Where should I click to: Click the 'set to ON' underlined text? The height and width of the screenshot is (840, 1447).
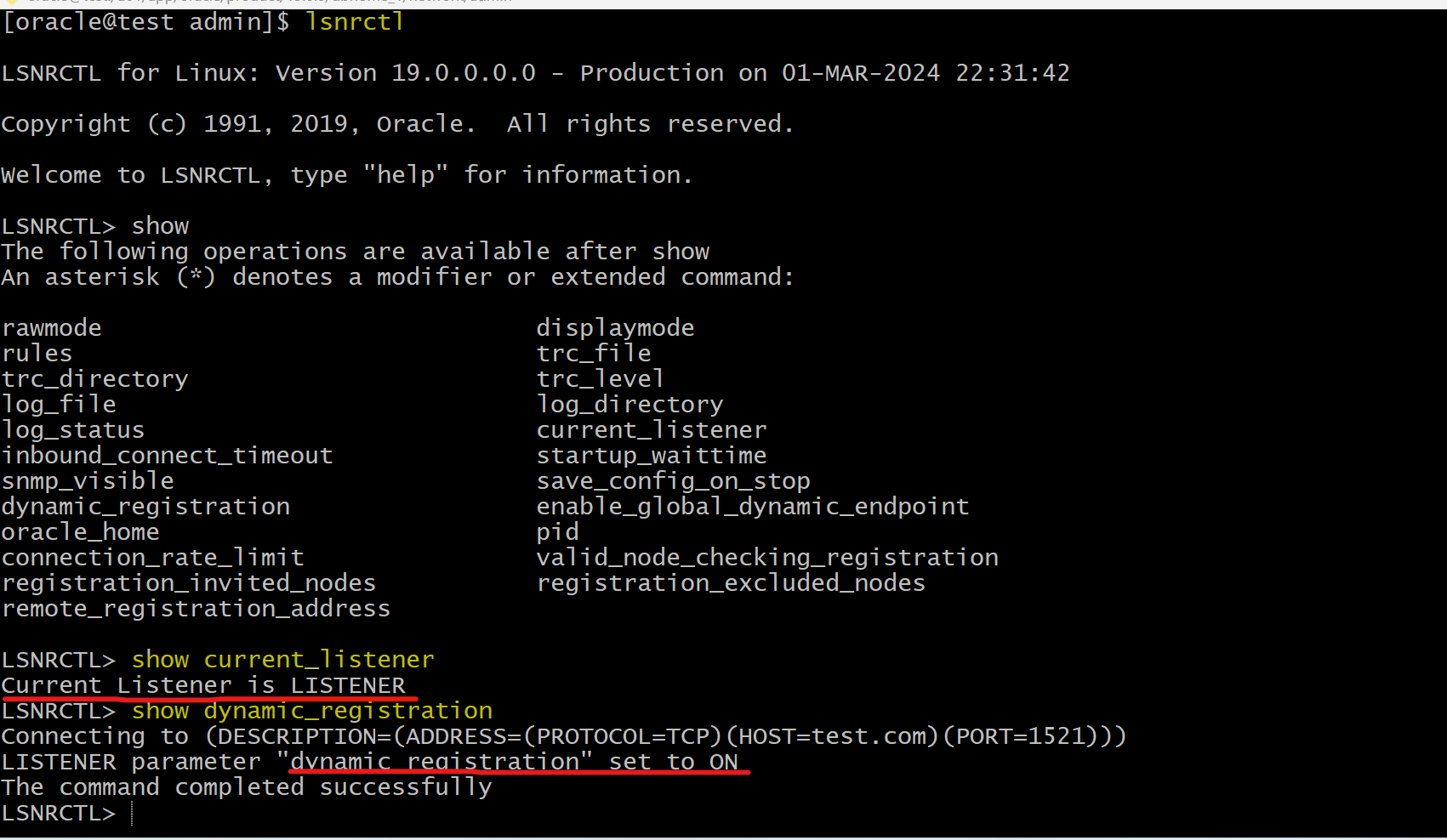[673, 762]
